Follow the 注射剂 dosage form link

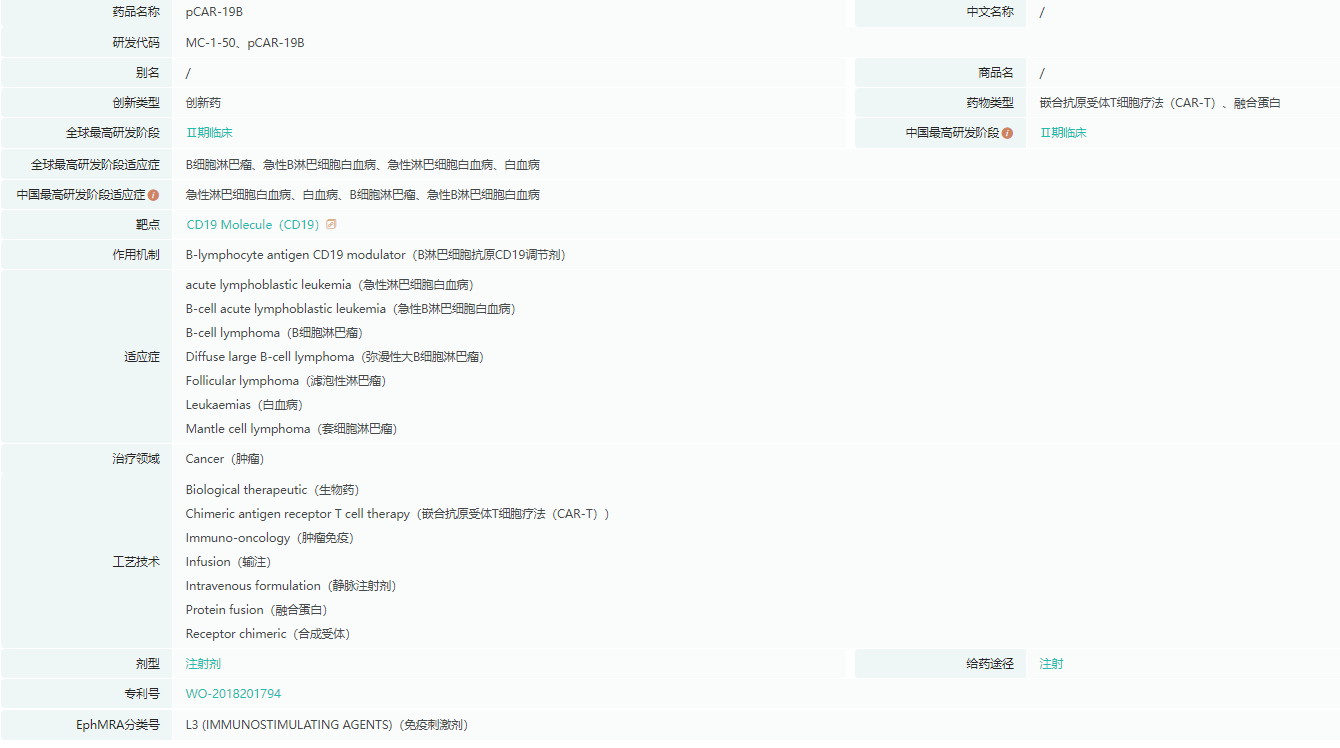pos(203,664)
